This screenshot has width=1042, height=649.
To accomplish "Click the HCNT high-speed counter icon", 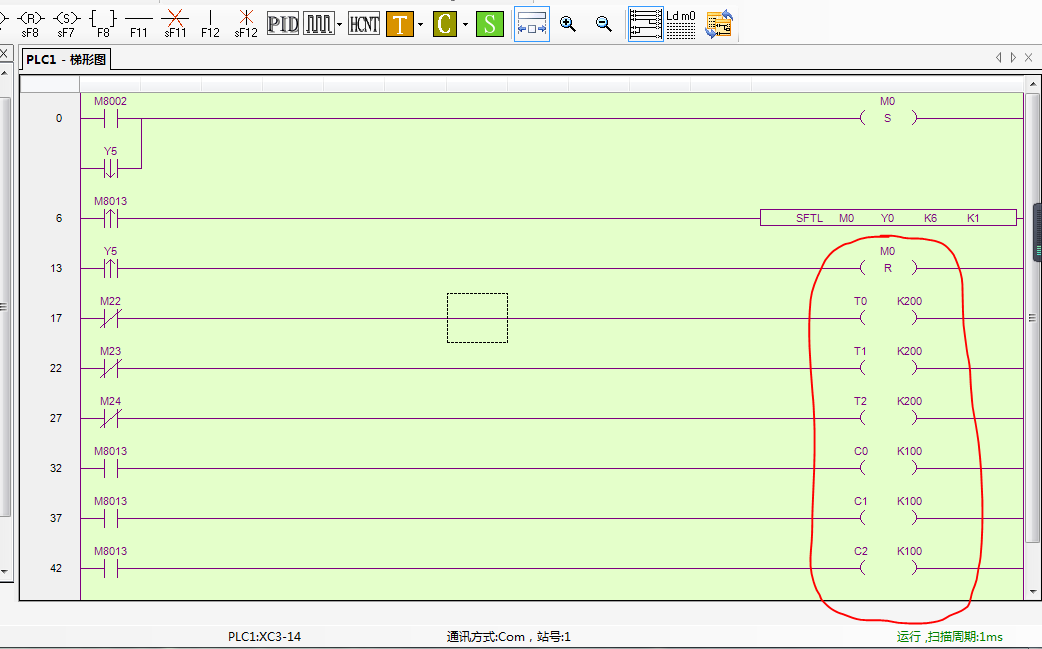I will [364, 24].
